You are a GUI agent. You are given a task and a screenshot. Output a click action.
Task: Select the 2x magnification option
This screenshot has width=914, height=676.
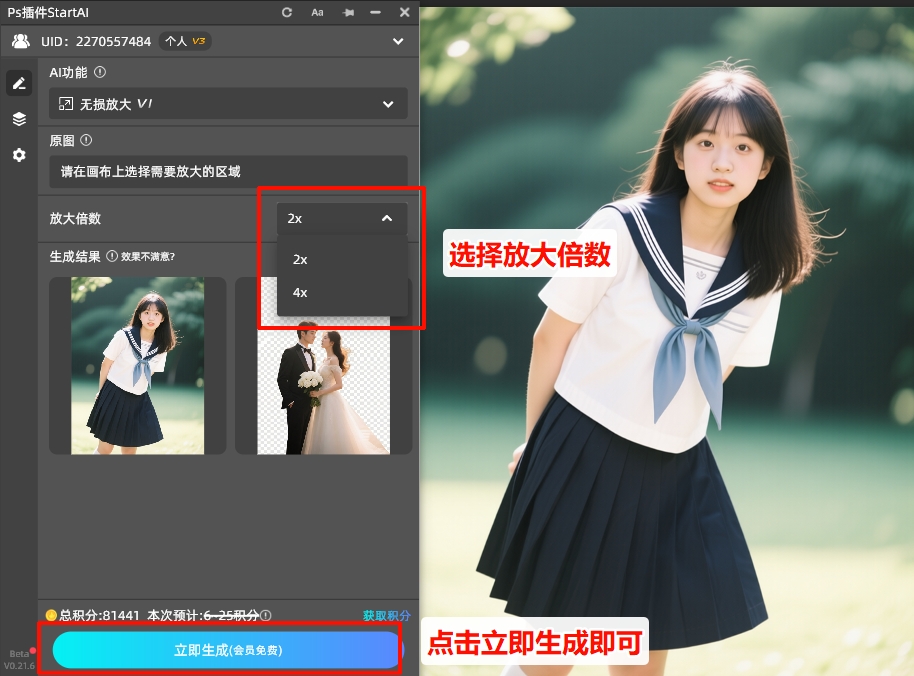[300, 259]
